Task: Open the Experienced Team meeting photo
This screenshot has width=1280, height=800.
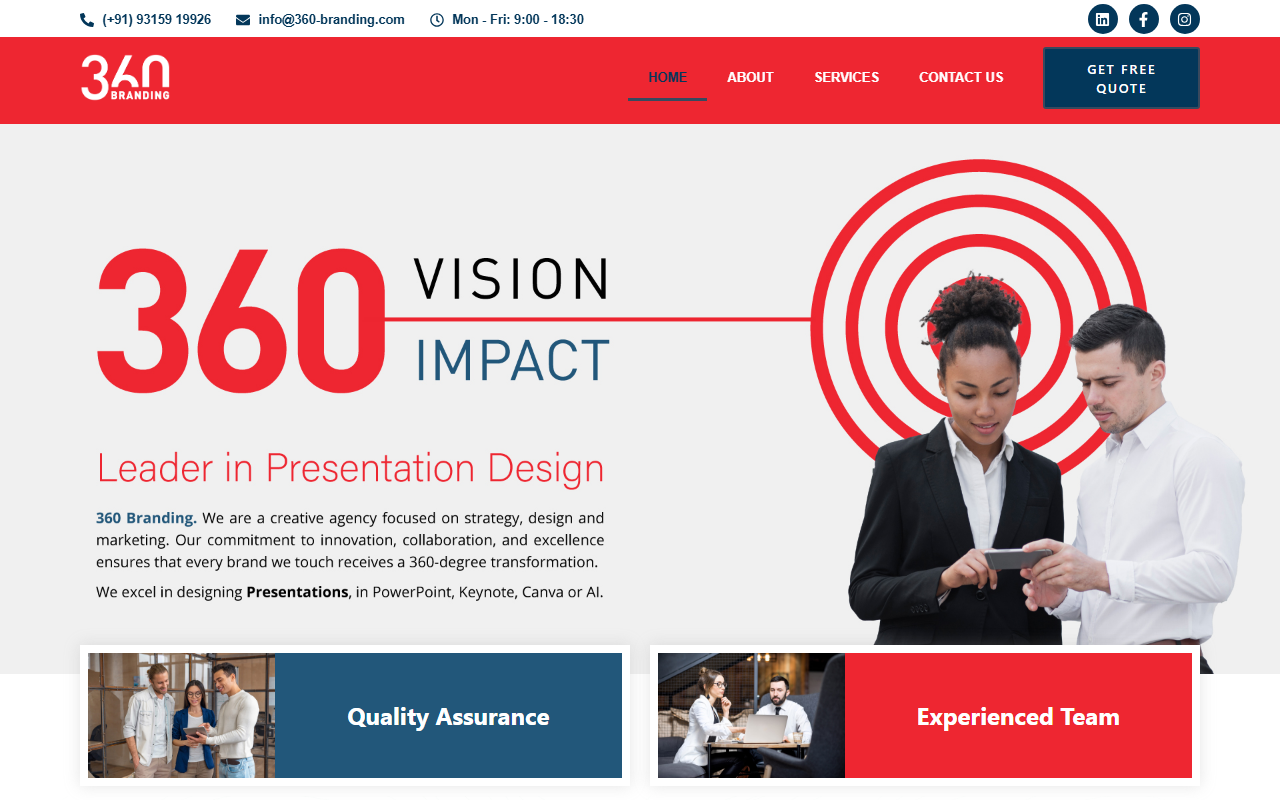Action: click(x=751, y=716)
